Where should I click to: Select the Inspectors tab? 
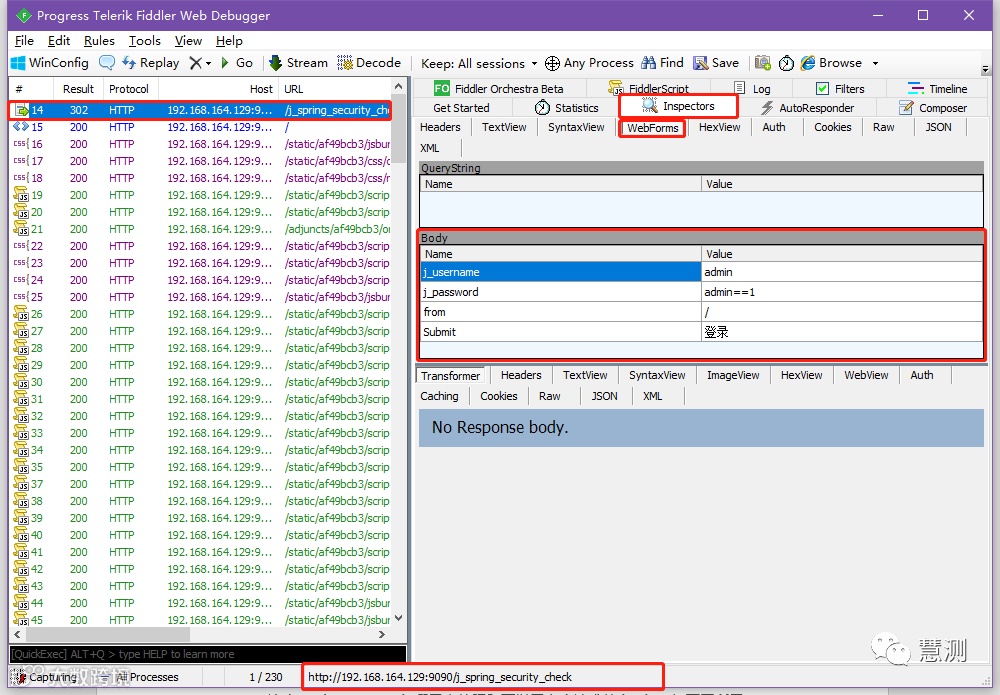679,106
